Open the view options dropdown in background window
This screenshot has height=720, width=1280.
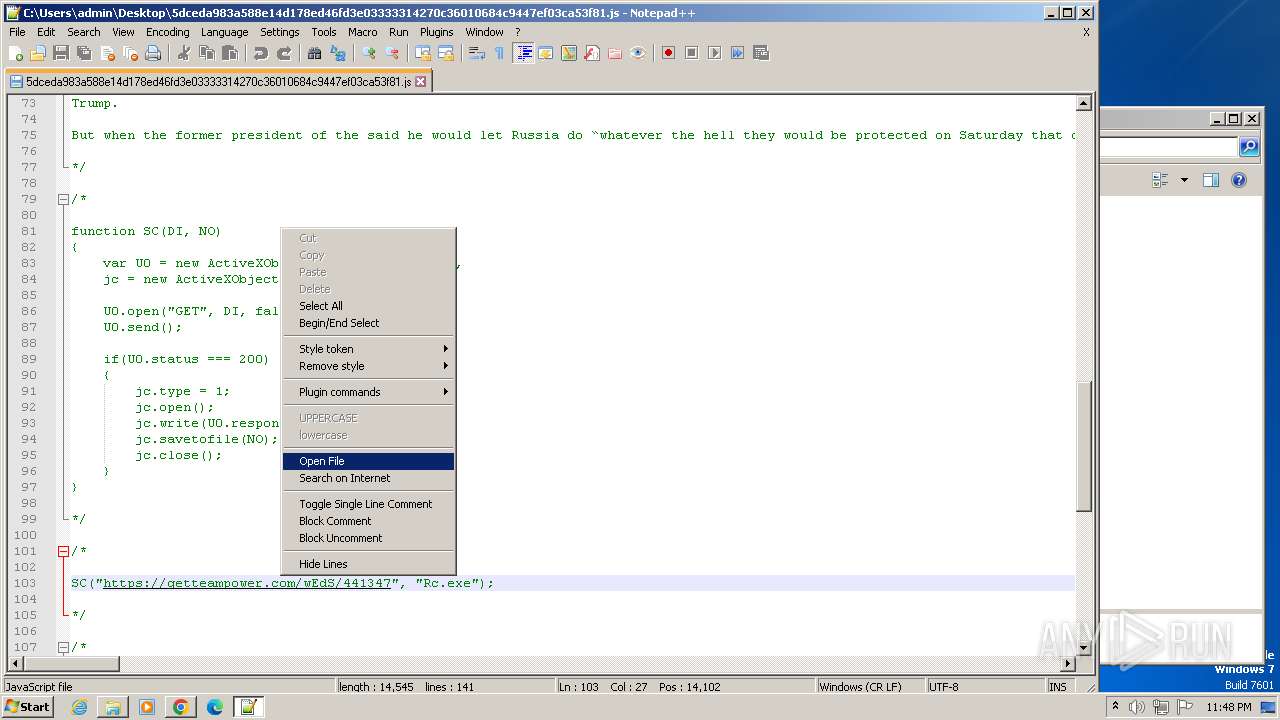click(x=1185, y=180)
